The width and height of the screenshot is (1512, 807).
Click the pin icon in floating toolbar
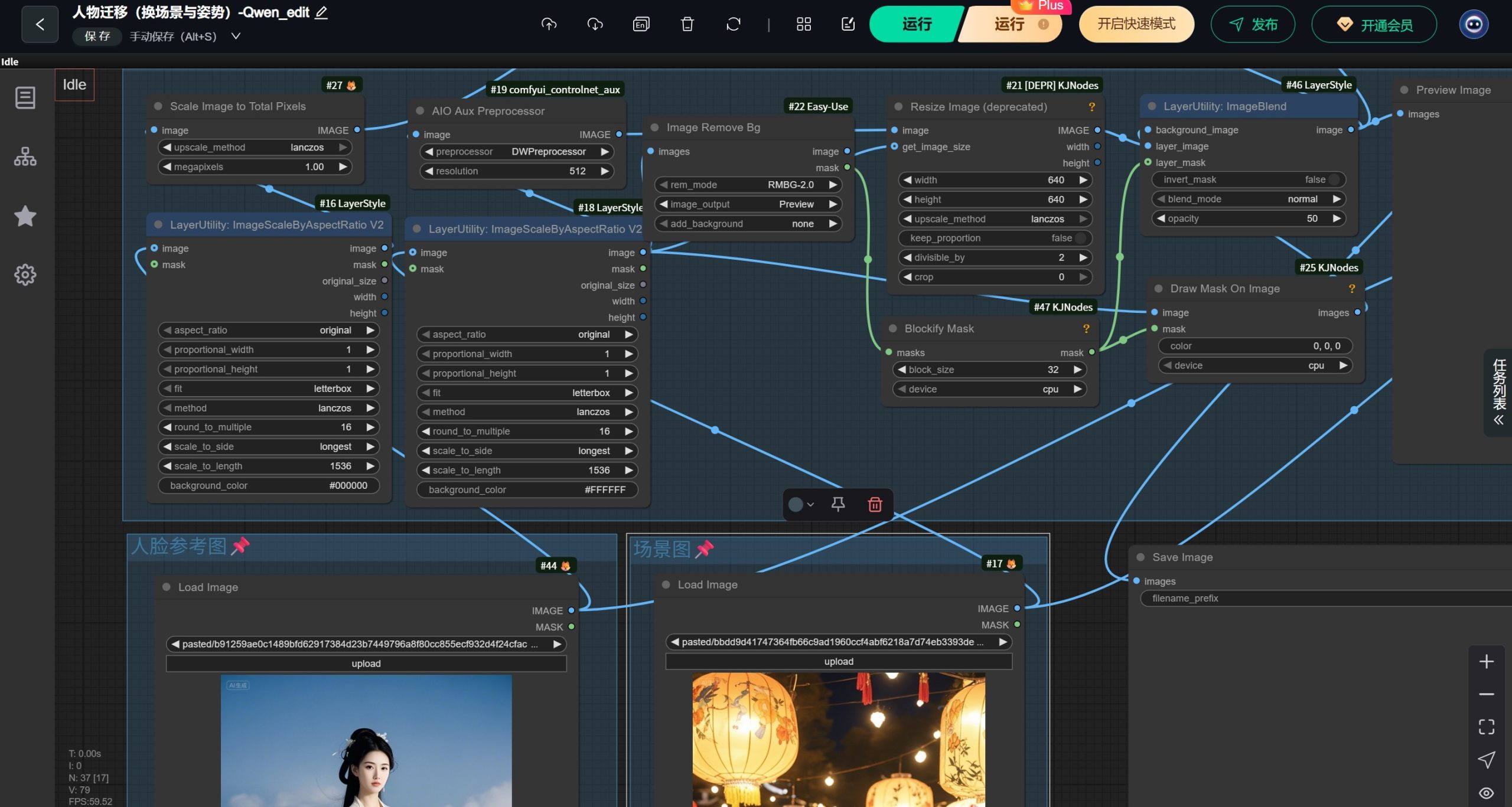tap(838, 504)
